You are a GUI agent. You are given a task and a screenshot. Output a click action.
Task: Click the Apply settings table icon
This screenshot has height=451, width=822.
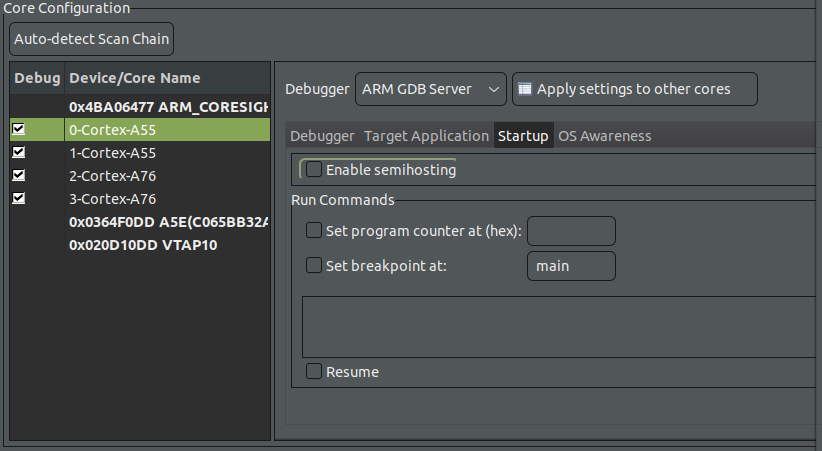tap(525, 89)
